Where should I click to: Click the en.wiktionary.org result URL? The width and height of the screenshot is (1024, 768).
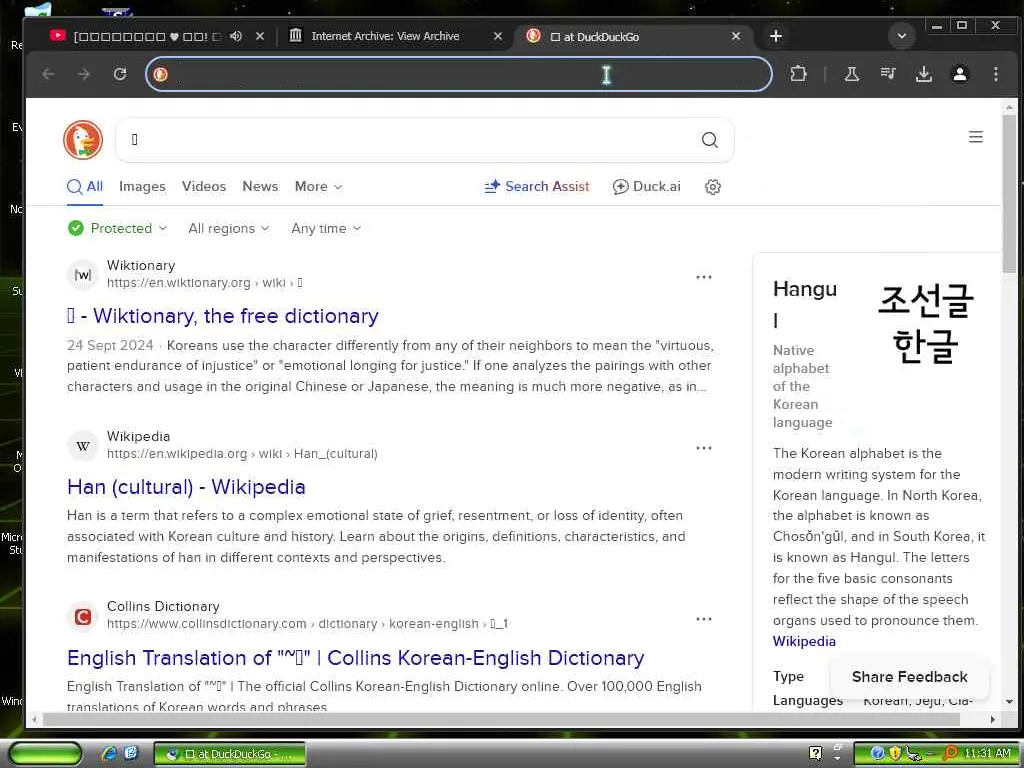[204, 283]
